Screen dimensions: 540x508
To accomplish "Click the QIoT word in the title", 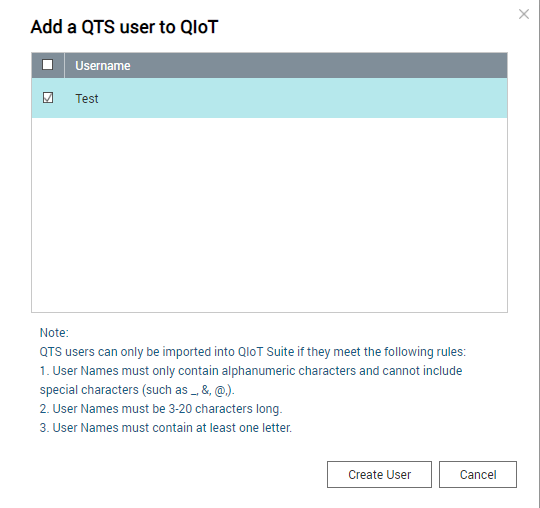I will click(x=199, y=27).
